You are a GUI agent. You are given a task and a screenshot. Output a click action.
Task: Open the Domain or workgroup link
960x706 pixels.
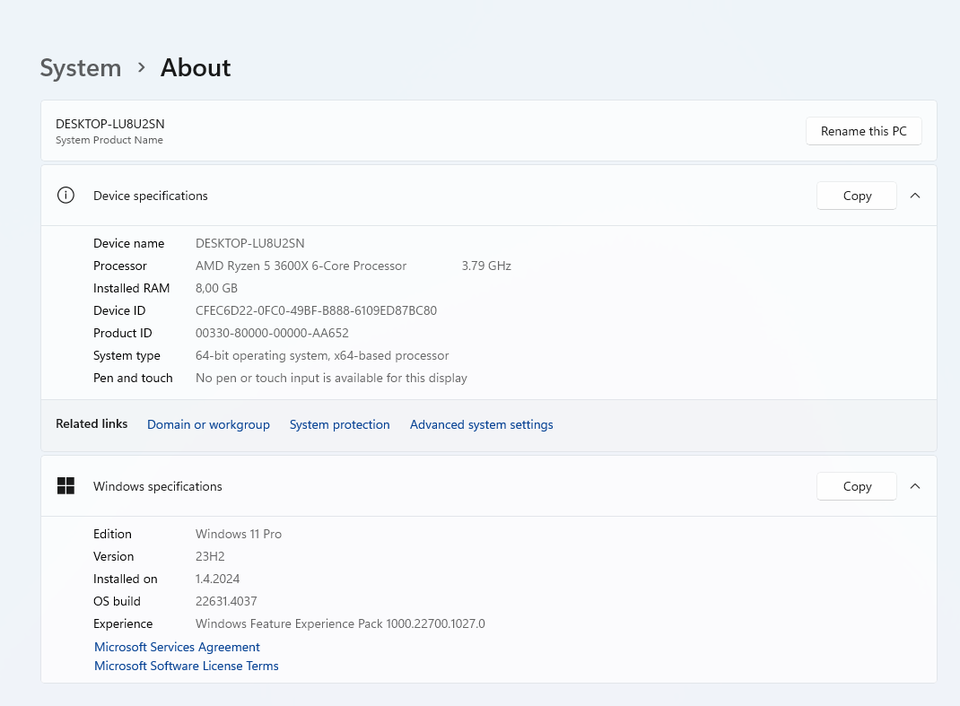pos(208,425)
